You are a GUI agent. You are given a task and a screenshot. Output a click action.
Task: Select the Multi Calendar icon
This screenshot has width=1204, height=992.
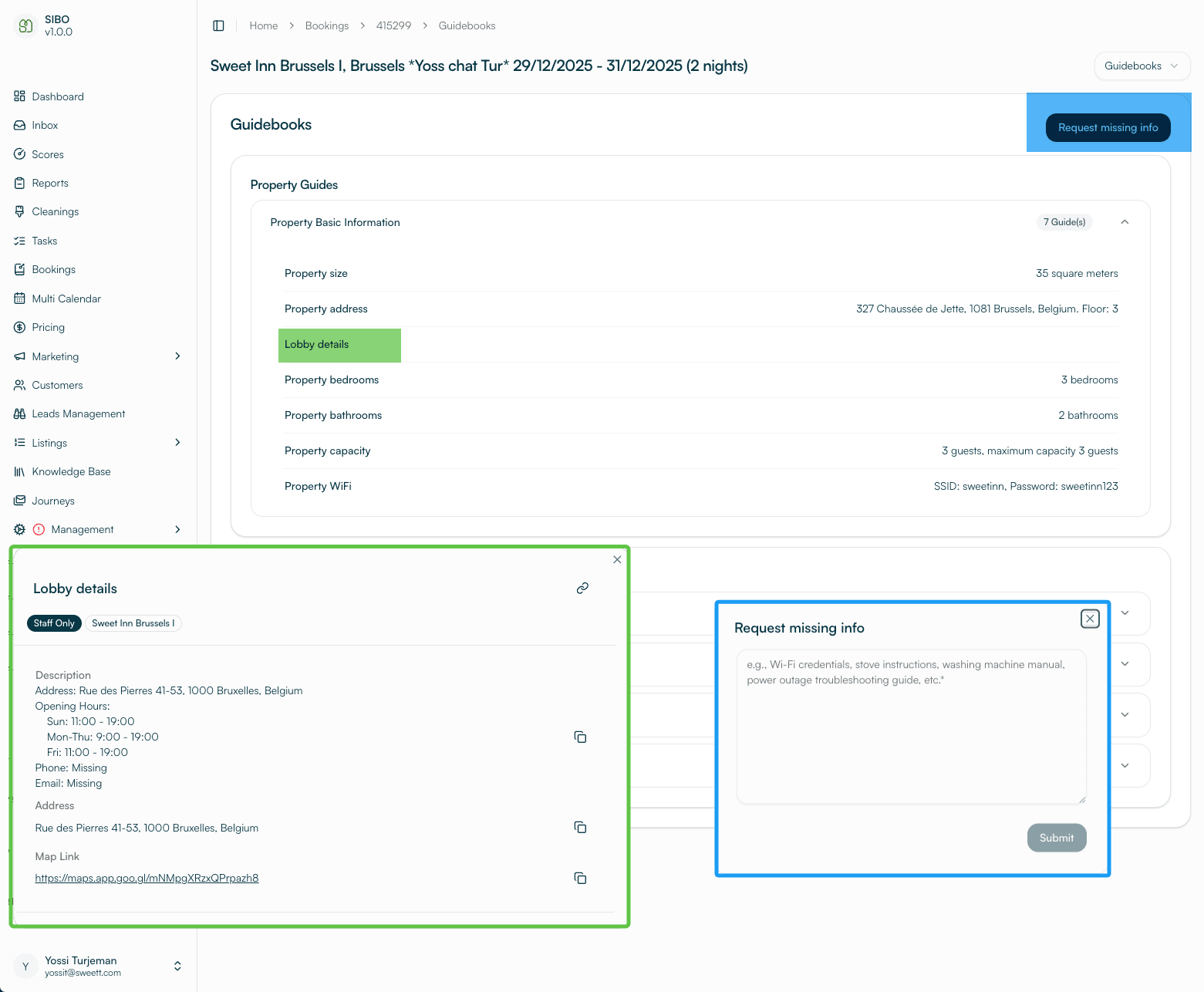click(20, 299)
